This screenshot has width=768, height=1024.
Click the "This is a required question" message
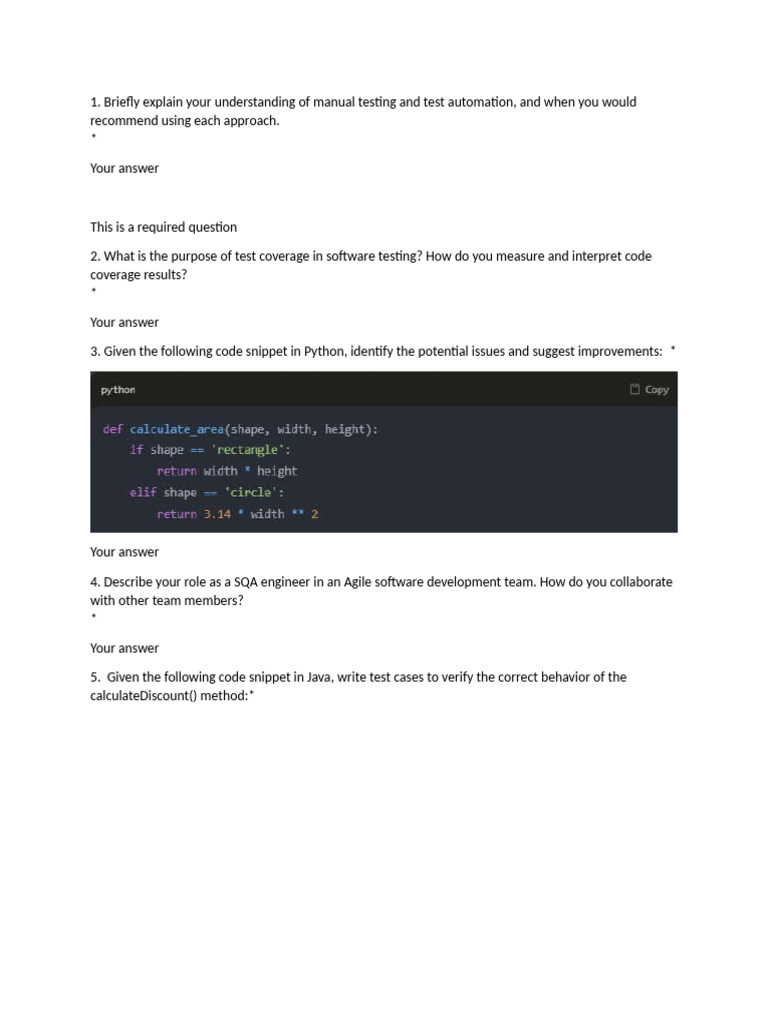pyautogui.click(x=163, y=227)
